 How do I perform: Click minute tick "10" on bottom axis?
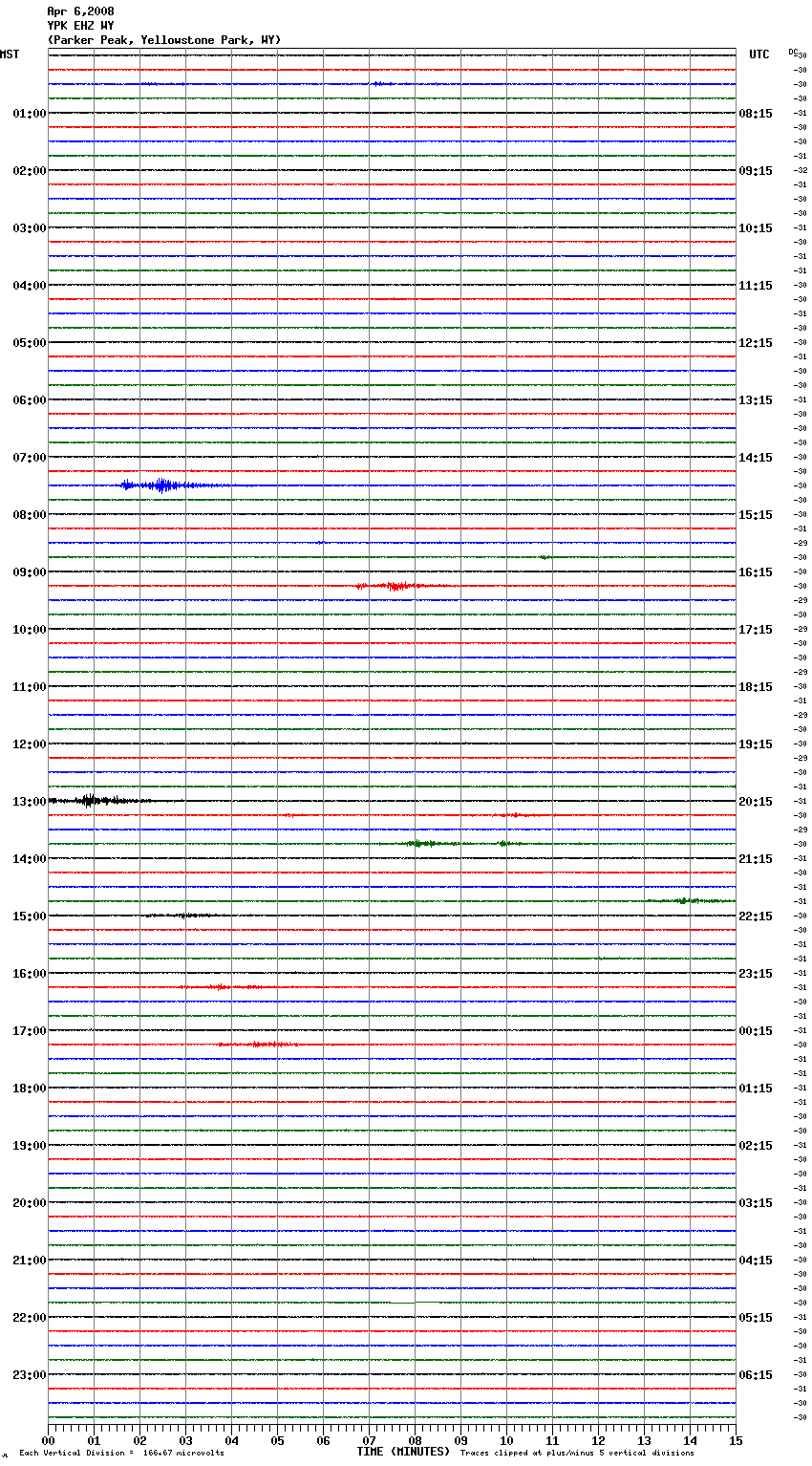click(x=506, y=1440)
